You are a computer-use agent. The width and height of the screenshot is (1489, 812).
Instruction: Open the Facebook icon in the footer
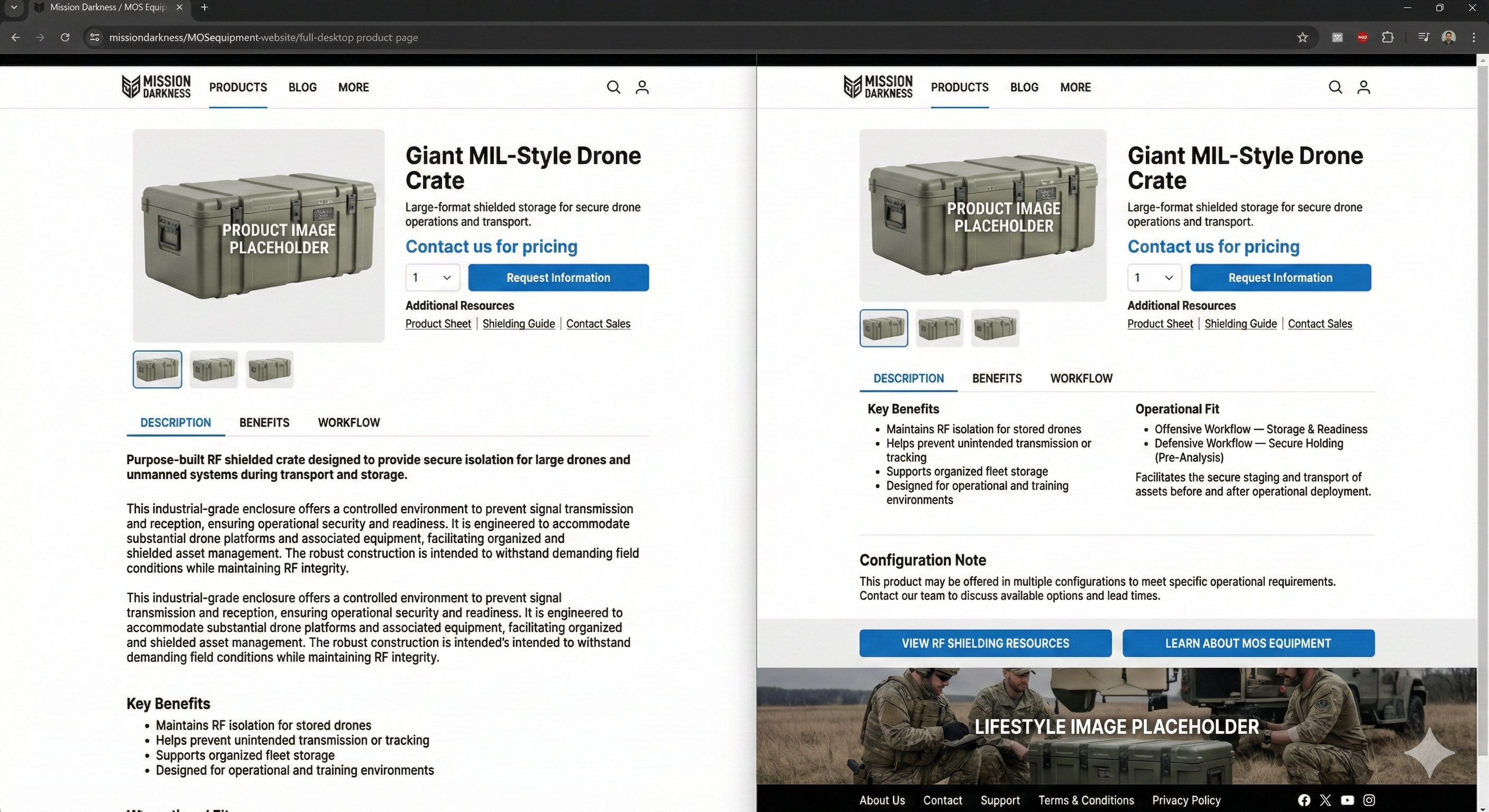(x=1304, y=800)
